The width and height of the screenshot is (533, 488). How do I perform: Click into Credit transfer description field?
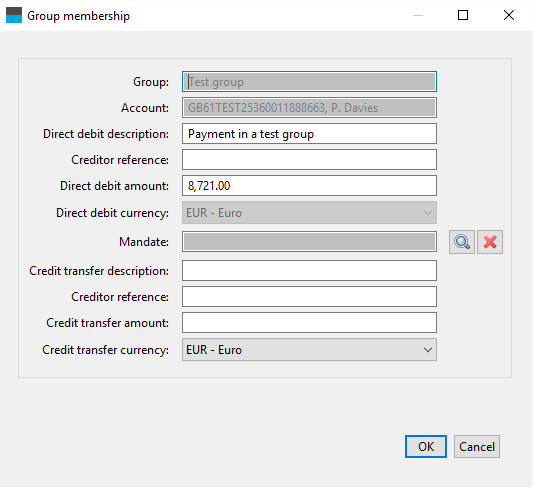(x=309, y=271)
